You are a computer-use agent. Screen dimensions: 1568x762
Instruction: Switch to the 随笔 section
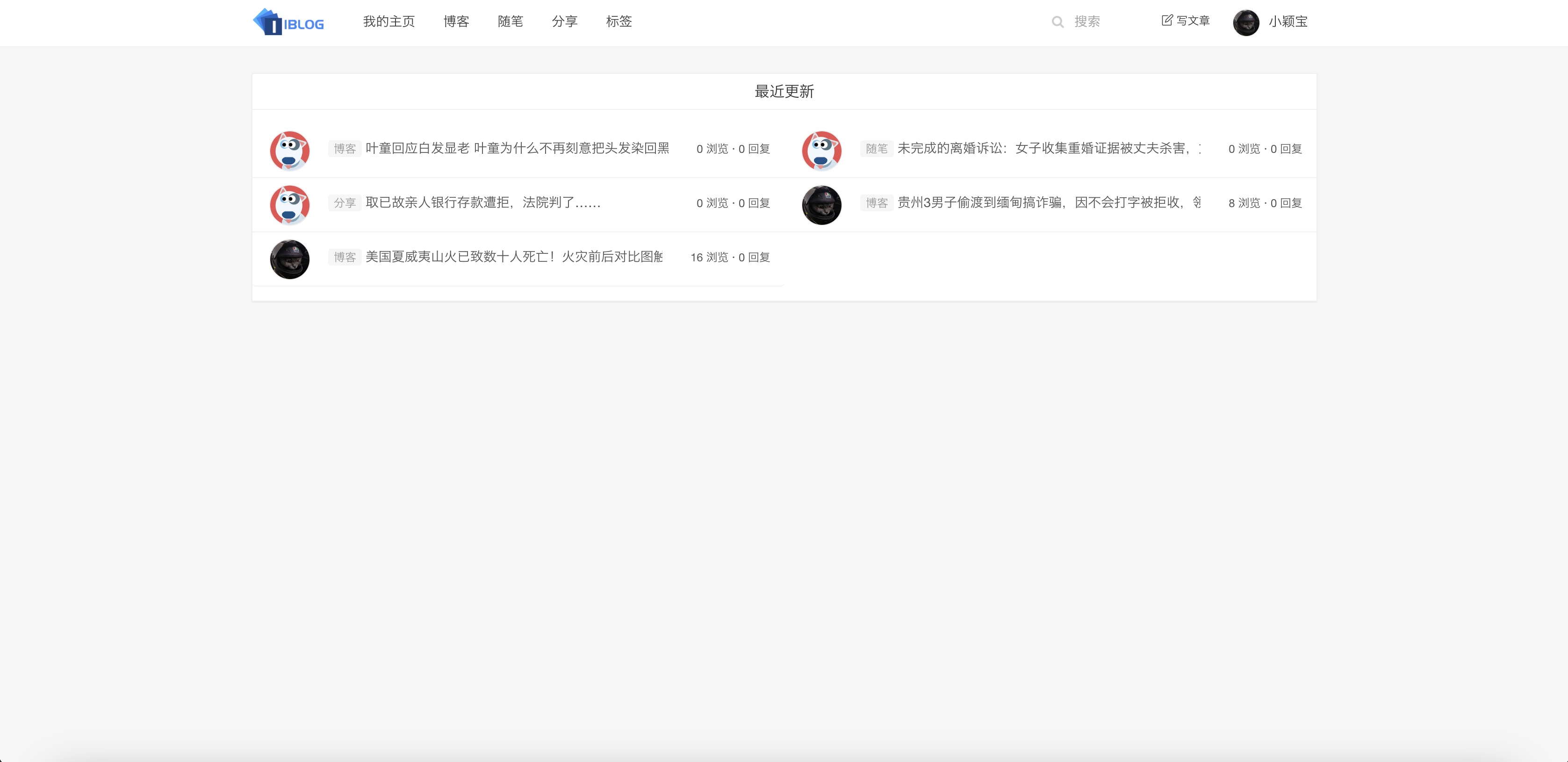point(510,22)
